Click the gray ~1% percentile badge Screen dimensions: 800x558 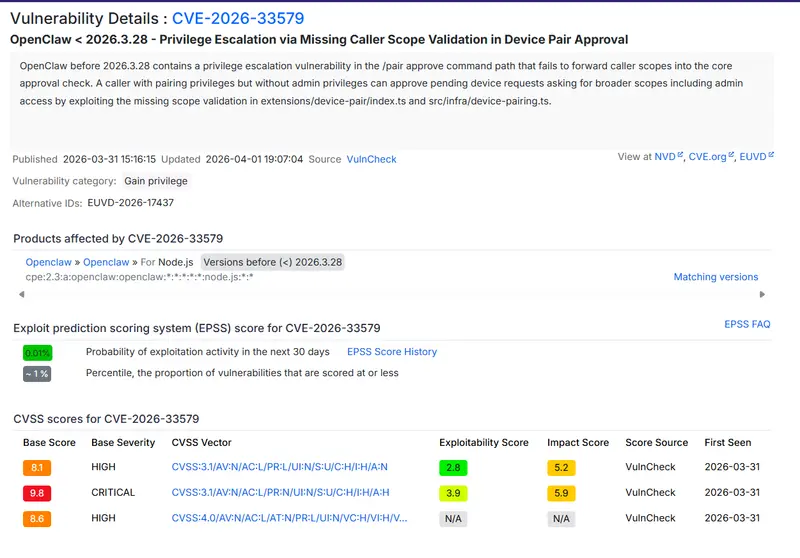pos(37,374)
